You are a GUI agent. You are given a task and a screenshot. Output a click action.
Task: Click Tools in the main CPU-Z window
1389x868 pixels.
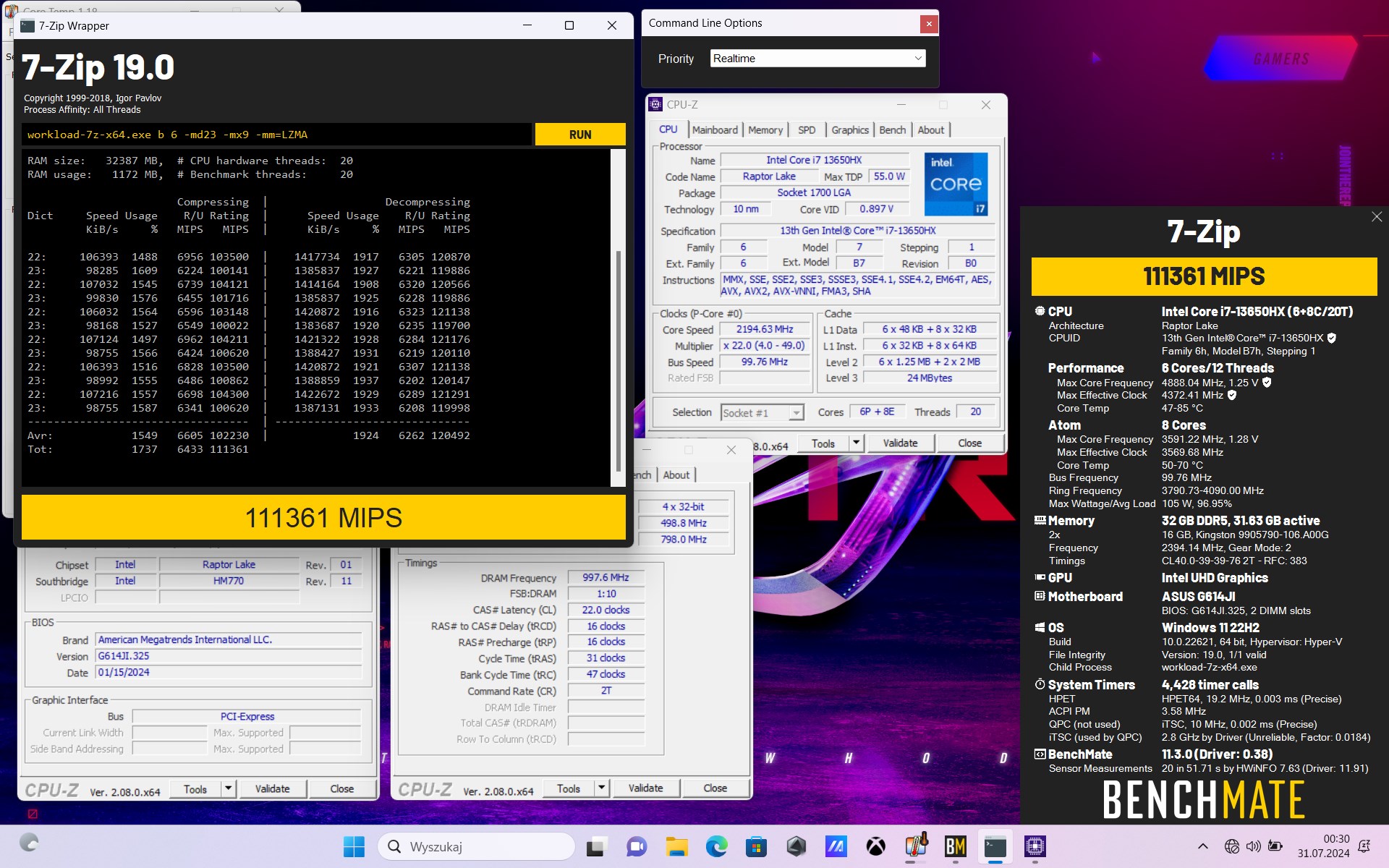tap(823, 443)
